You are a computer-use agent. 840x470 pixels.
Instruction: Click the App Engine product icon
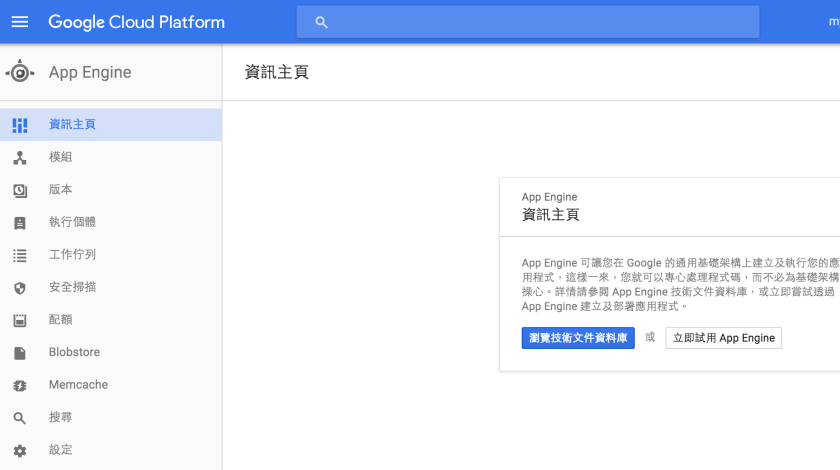20,72
